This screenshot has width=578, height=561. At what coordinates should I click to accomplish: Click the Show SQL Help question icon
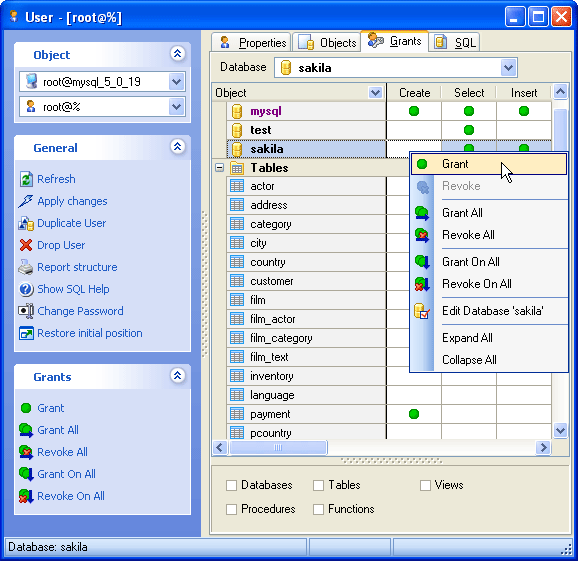[26, 289]
